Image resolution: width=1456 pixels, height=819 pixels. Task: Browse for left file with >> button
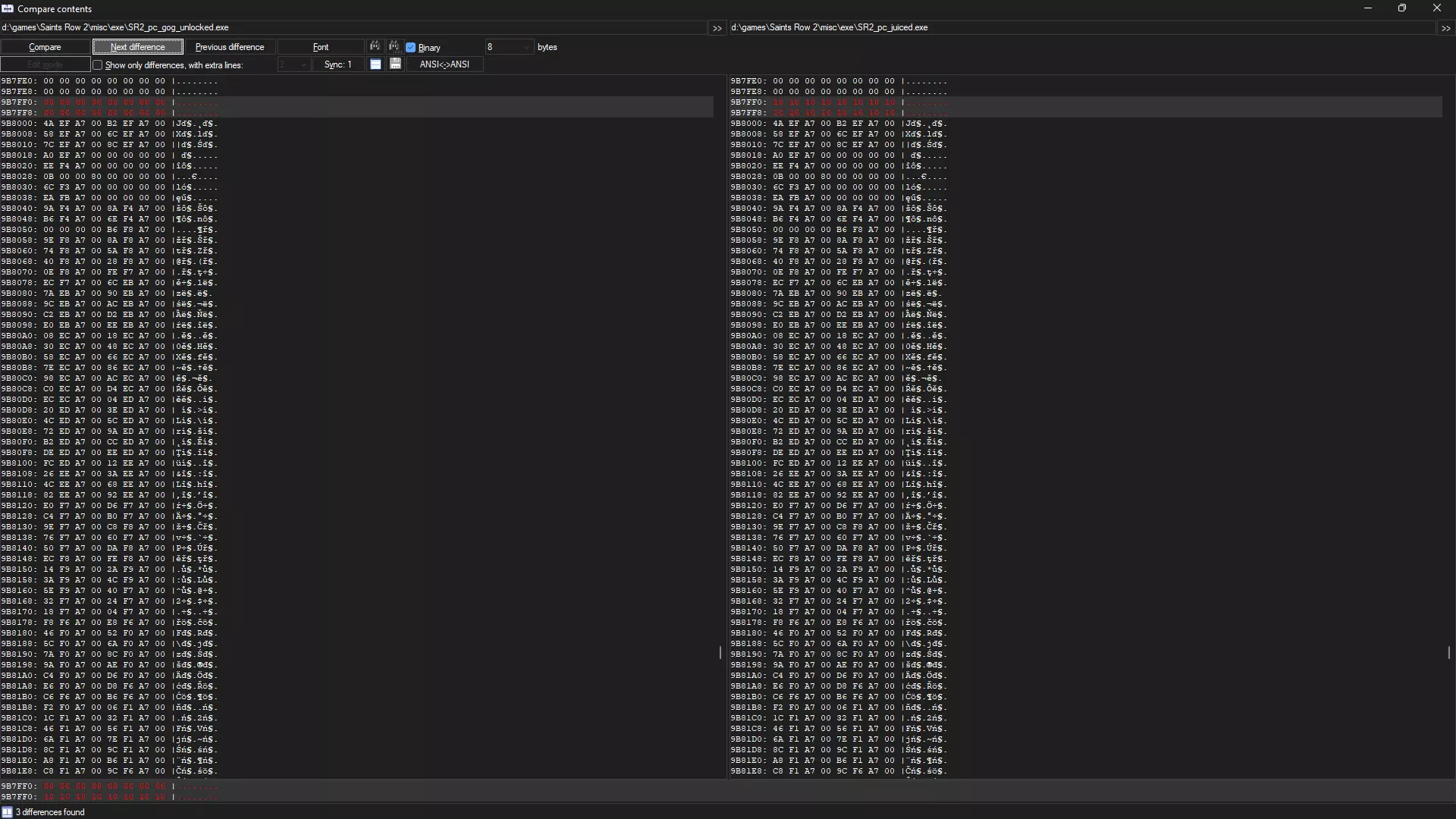click(717, 28)
